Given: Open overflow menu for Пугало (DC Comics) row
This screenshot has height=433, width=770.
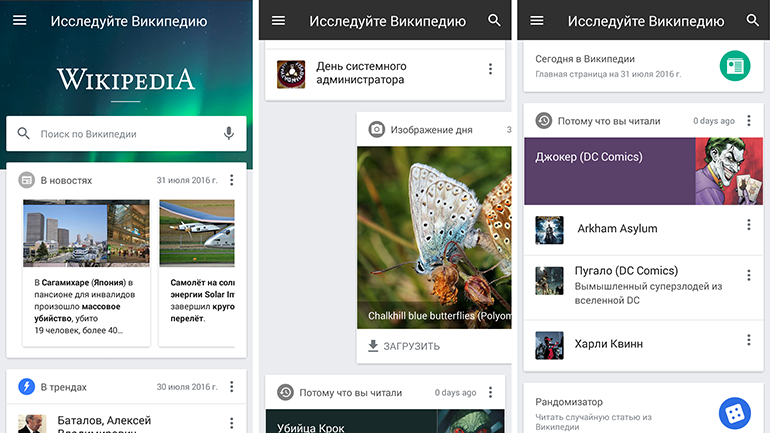Looking at the screenshot, I should (748, 275).
